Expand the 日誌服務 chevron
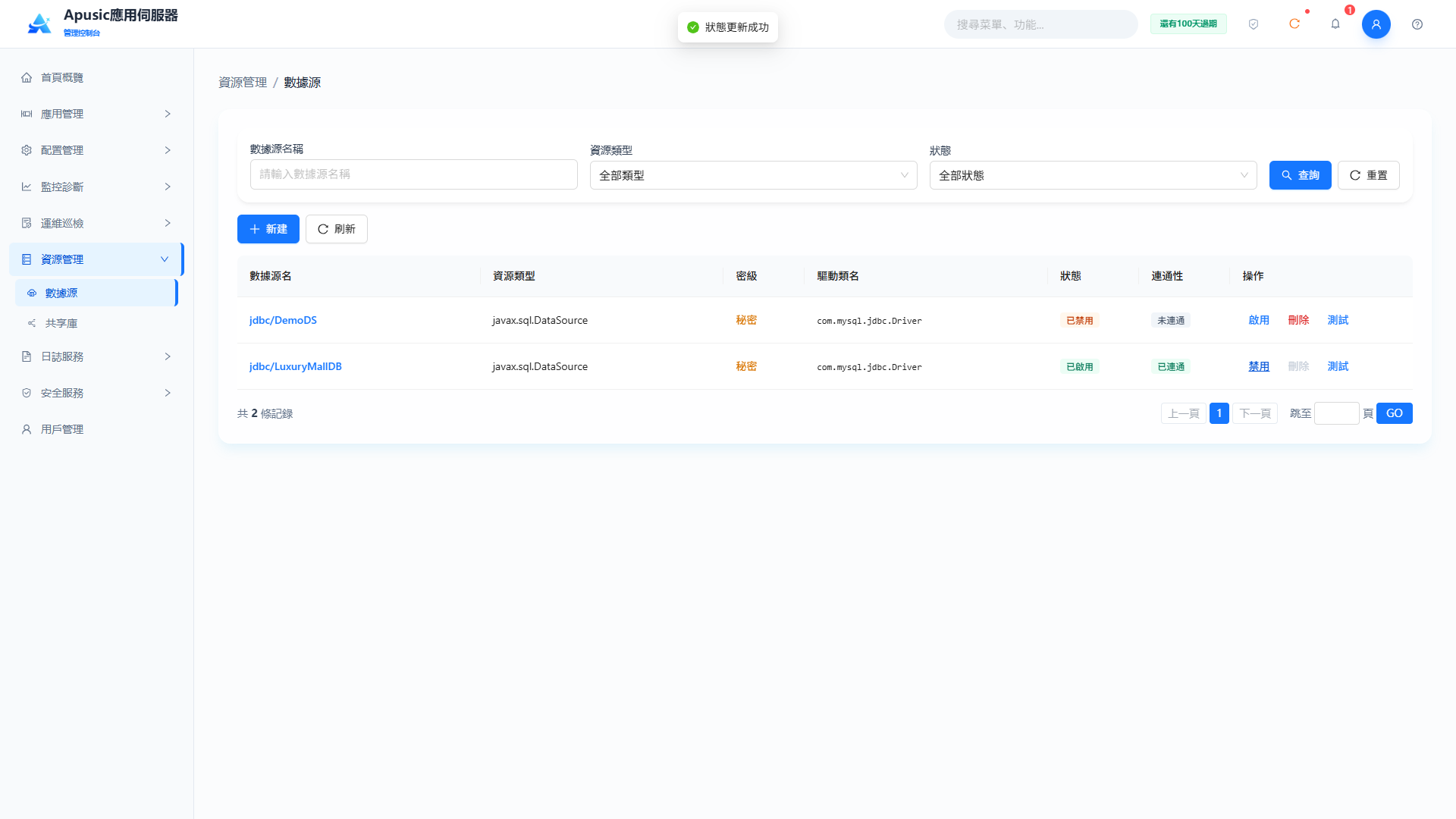This screenshot has width=1456, height=819. [168, 356]
